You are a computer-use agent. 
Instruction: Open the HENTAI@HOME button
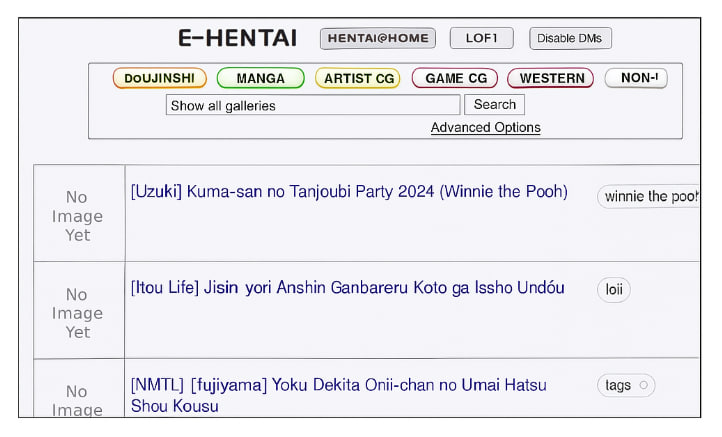click(378, 38)
